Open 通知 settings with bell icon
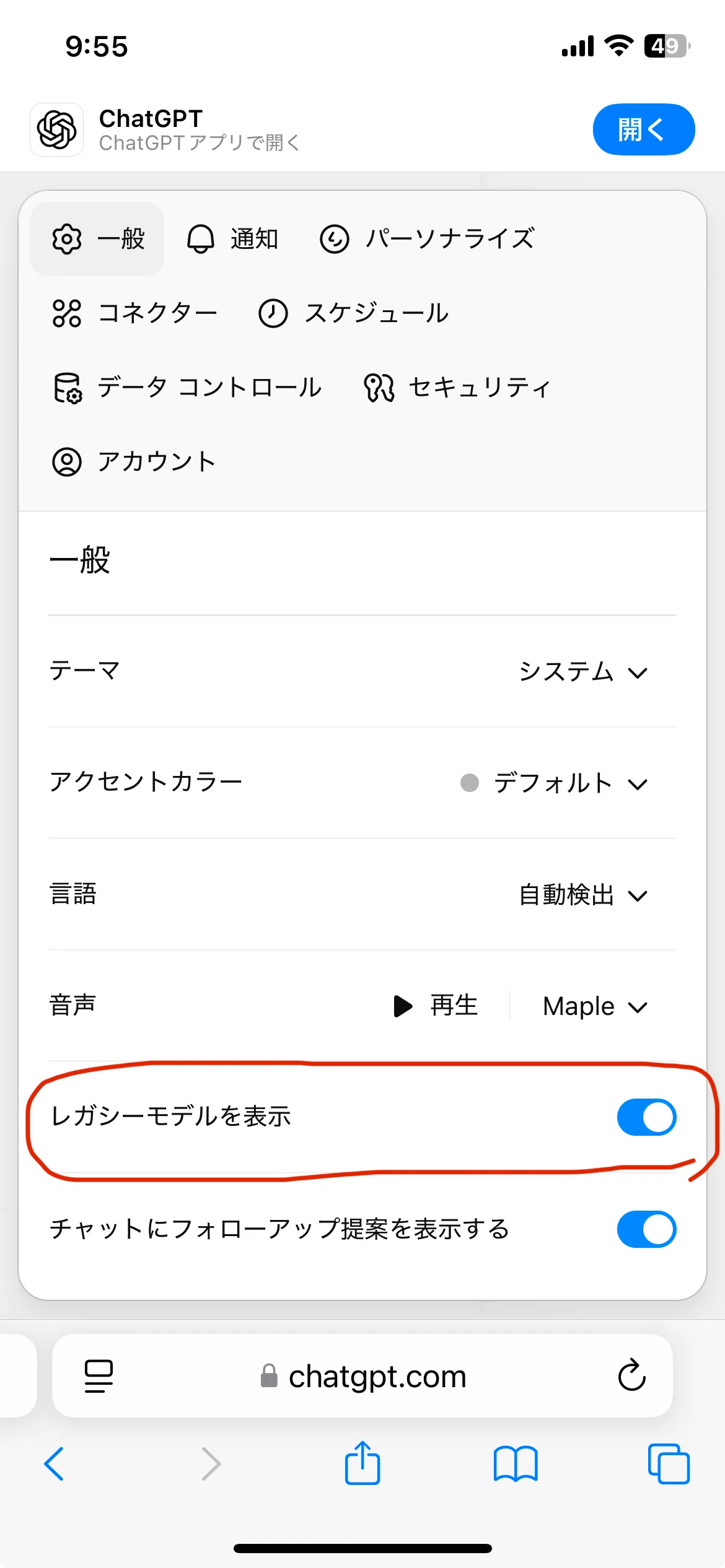Viewport: 725px width, 1568px height. coord(233,239)
